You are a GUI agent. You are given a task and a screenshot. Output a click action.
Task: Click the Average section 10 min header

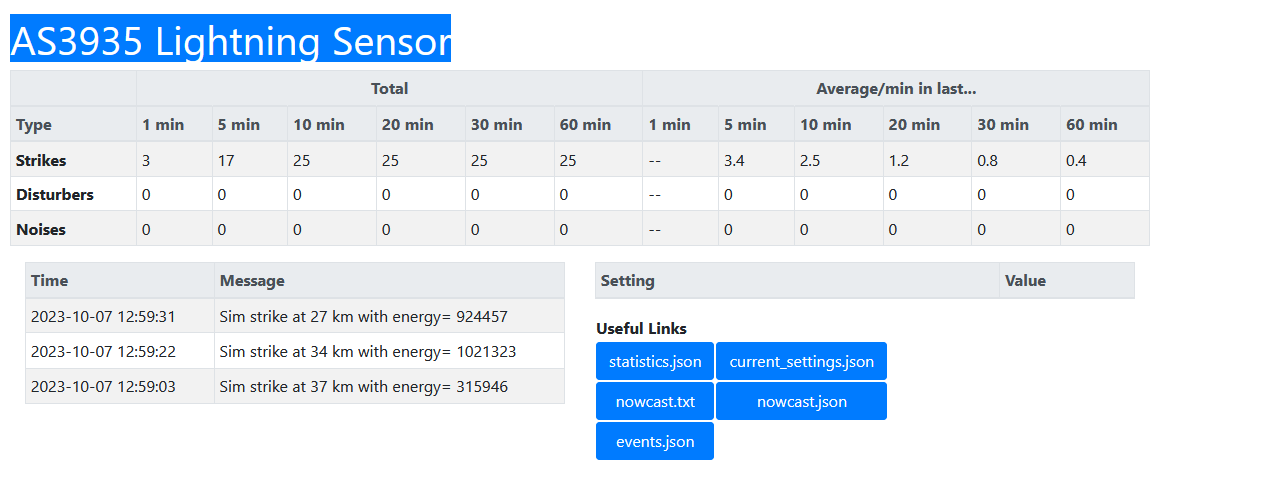click(x=838, y=124)
